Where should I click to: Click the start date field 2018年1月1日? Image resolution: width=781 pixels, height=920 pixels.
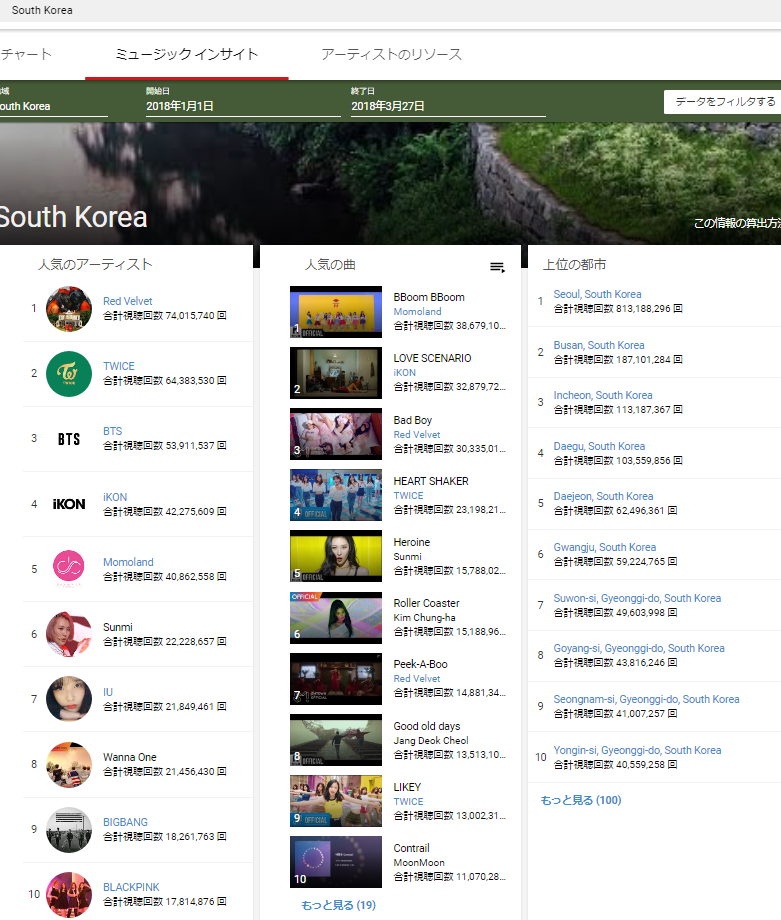pyautogui.click(x=243, y=106)
